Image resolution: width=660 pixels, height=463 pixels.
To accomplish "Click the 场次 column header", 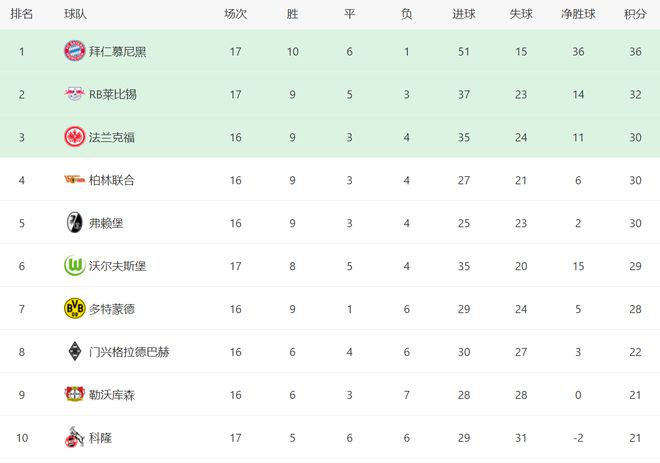I will [x=235, y=14].
